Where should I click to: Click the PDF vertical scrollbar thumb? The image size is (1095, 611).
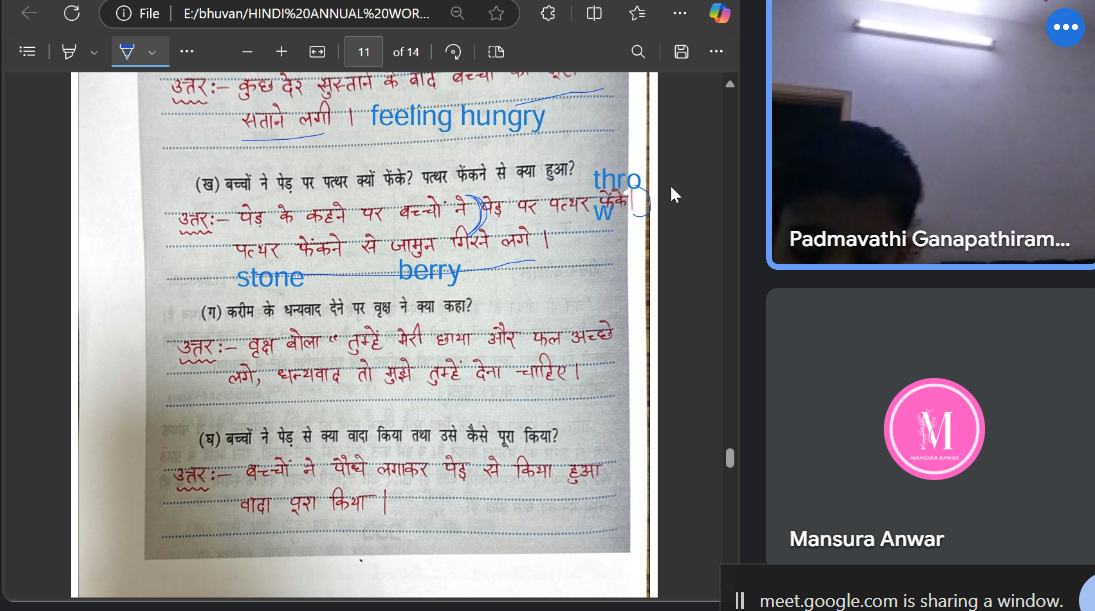(x=730, y=458)
